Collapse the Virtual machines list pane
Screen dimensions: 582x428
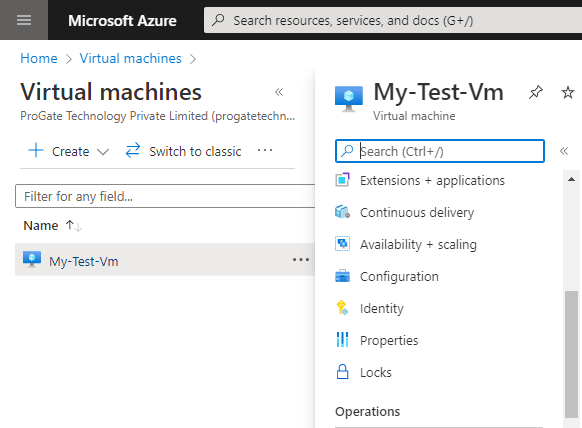(x=279, y=92)
